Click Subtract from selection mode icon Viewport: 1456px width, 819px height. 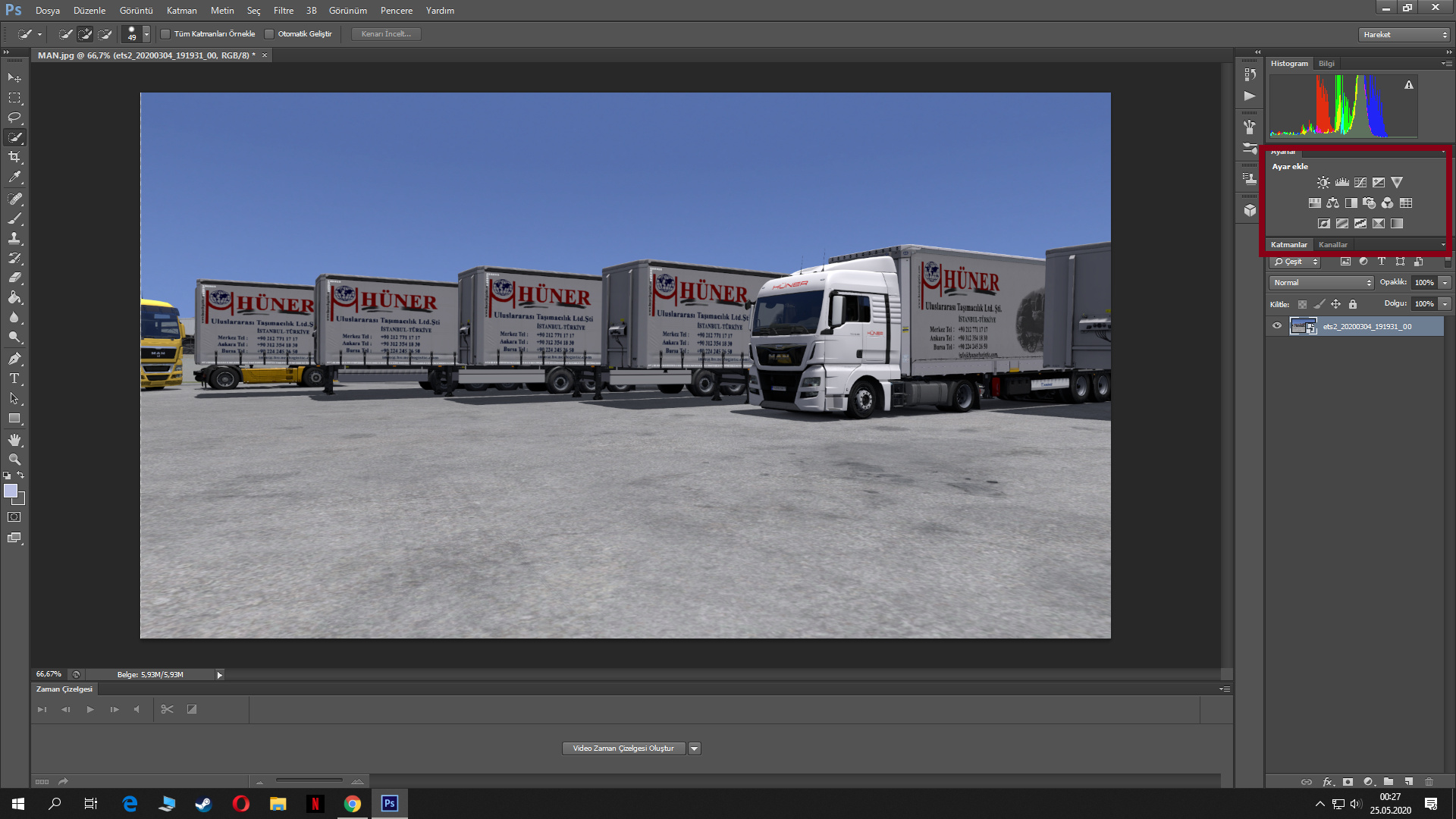click(105, 34)
